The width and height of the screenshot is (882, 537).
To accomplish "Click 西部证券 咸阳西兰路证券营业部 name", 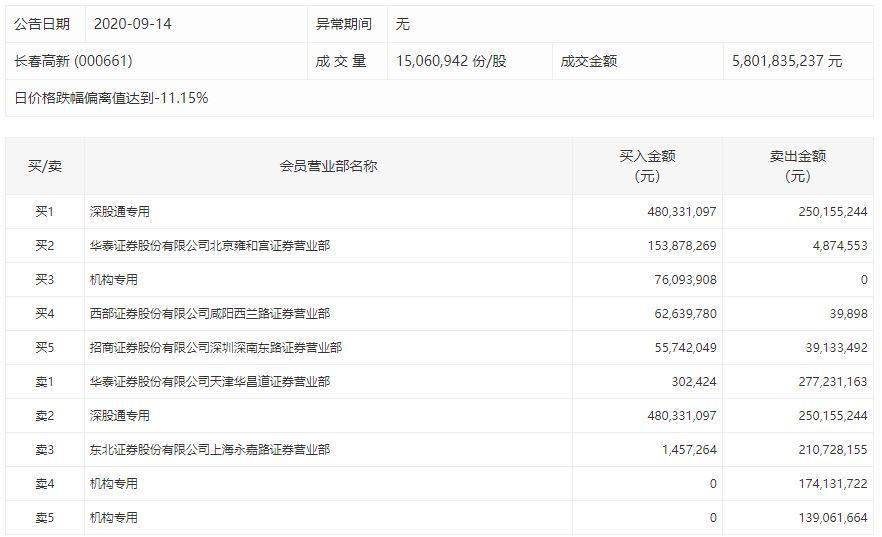I will (x=210, y=313).
